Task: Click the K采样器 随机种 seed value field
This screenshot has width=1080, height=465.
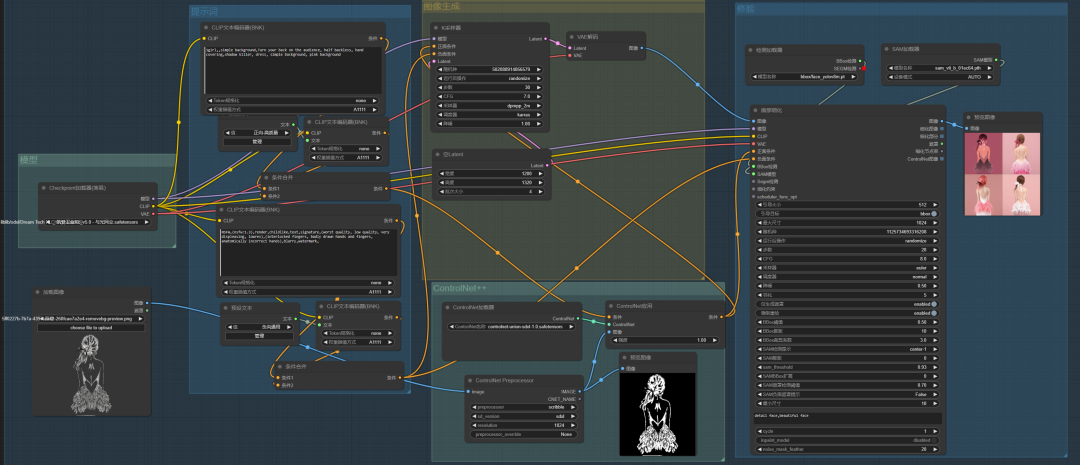Action: pyautogui.click(x=490, y=70)
